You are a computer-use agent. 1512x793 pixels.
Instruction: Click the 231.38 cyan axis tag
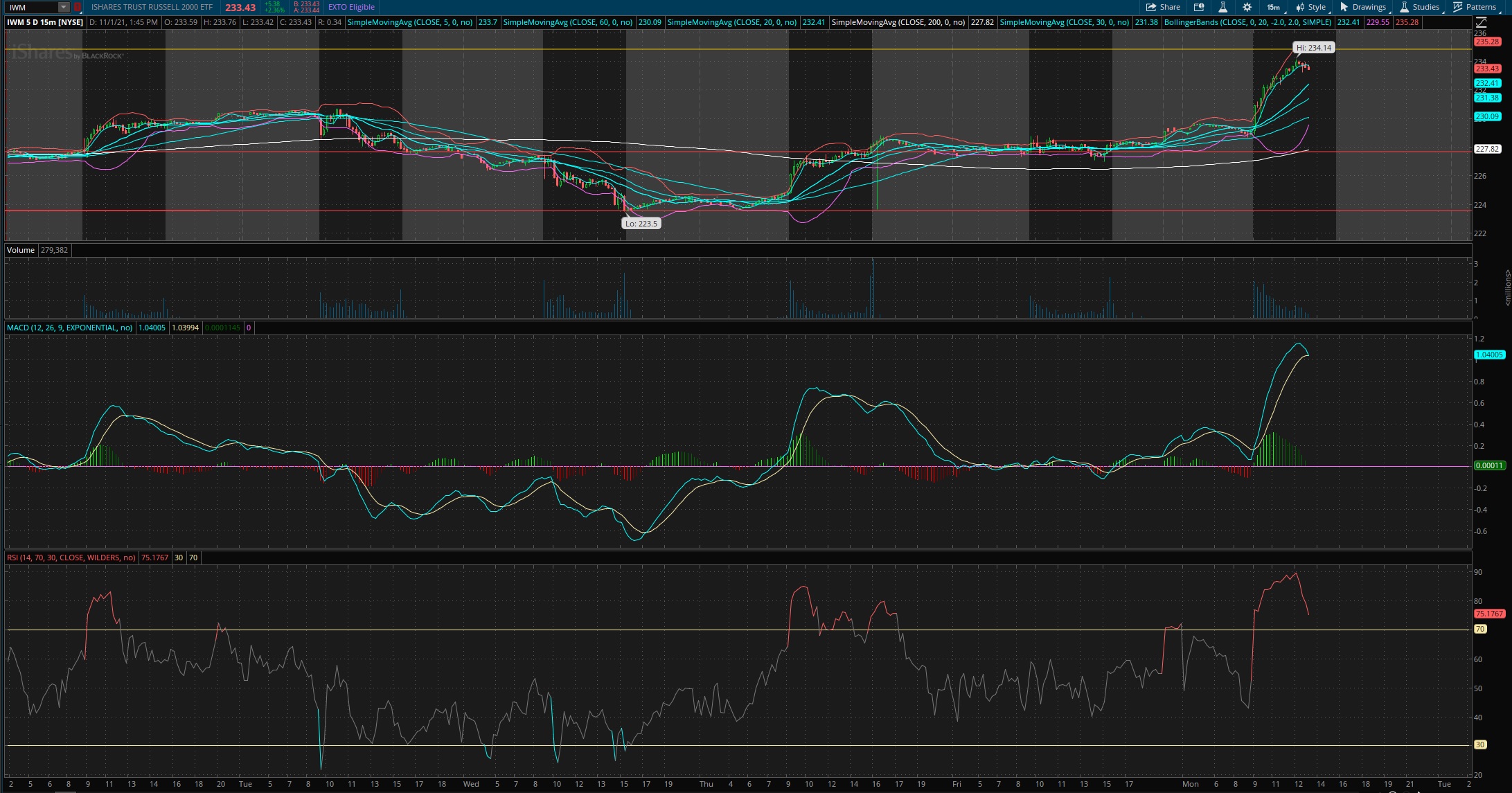tap(1487, 98)
